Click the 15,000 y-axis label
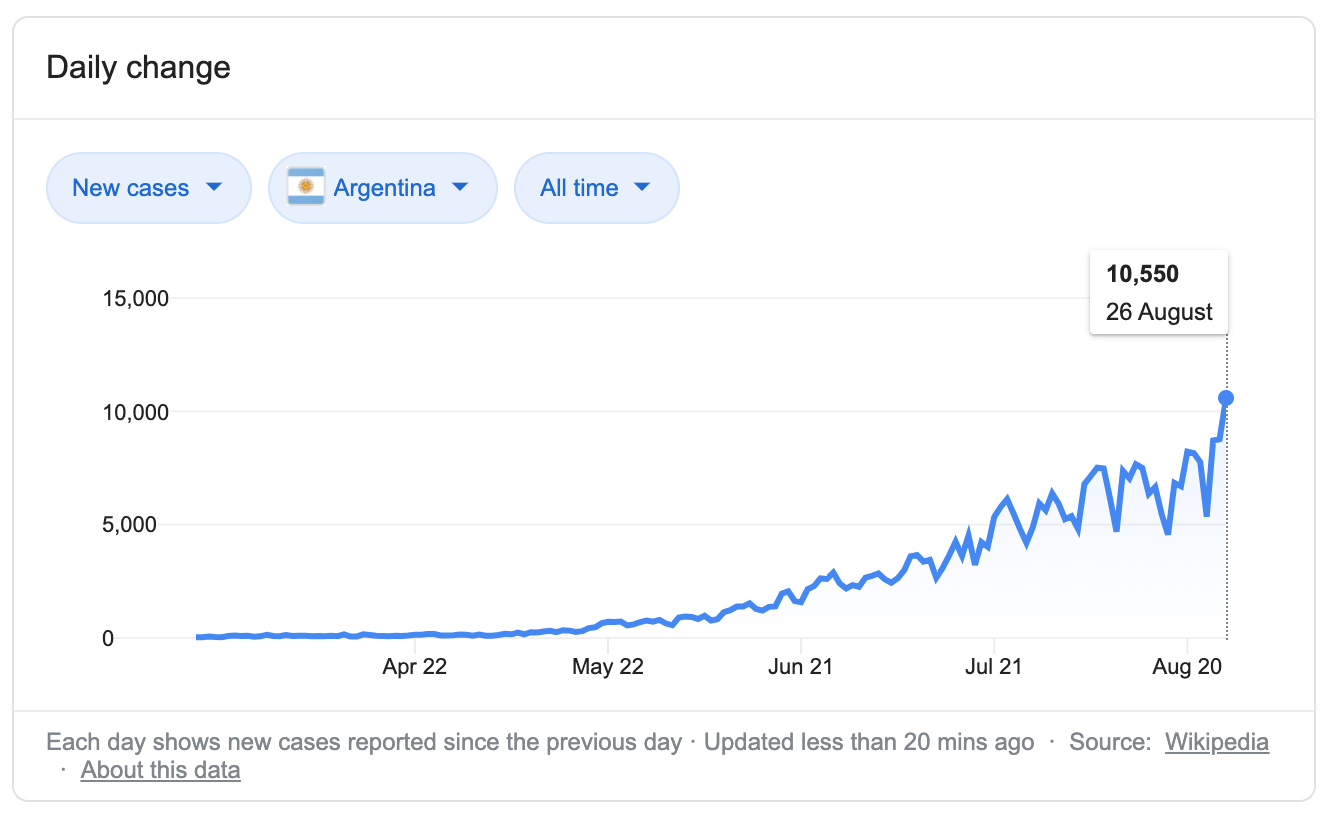1326x818 pixels. point(136,299)
